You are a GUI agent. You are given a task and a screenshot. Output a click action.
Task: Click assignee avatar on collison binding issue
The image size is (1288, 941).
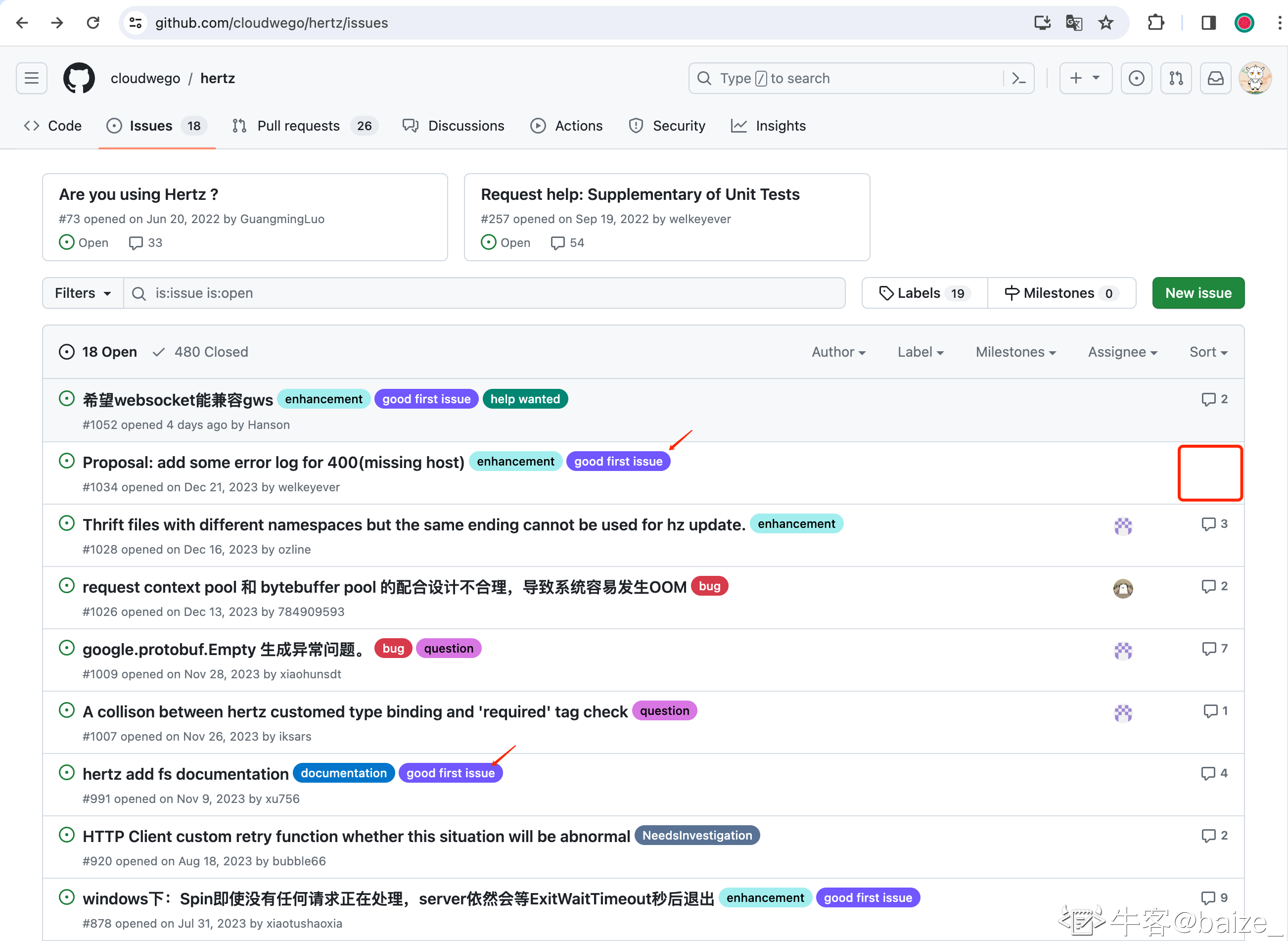pyautogui.click(x=1123, y=712)
